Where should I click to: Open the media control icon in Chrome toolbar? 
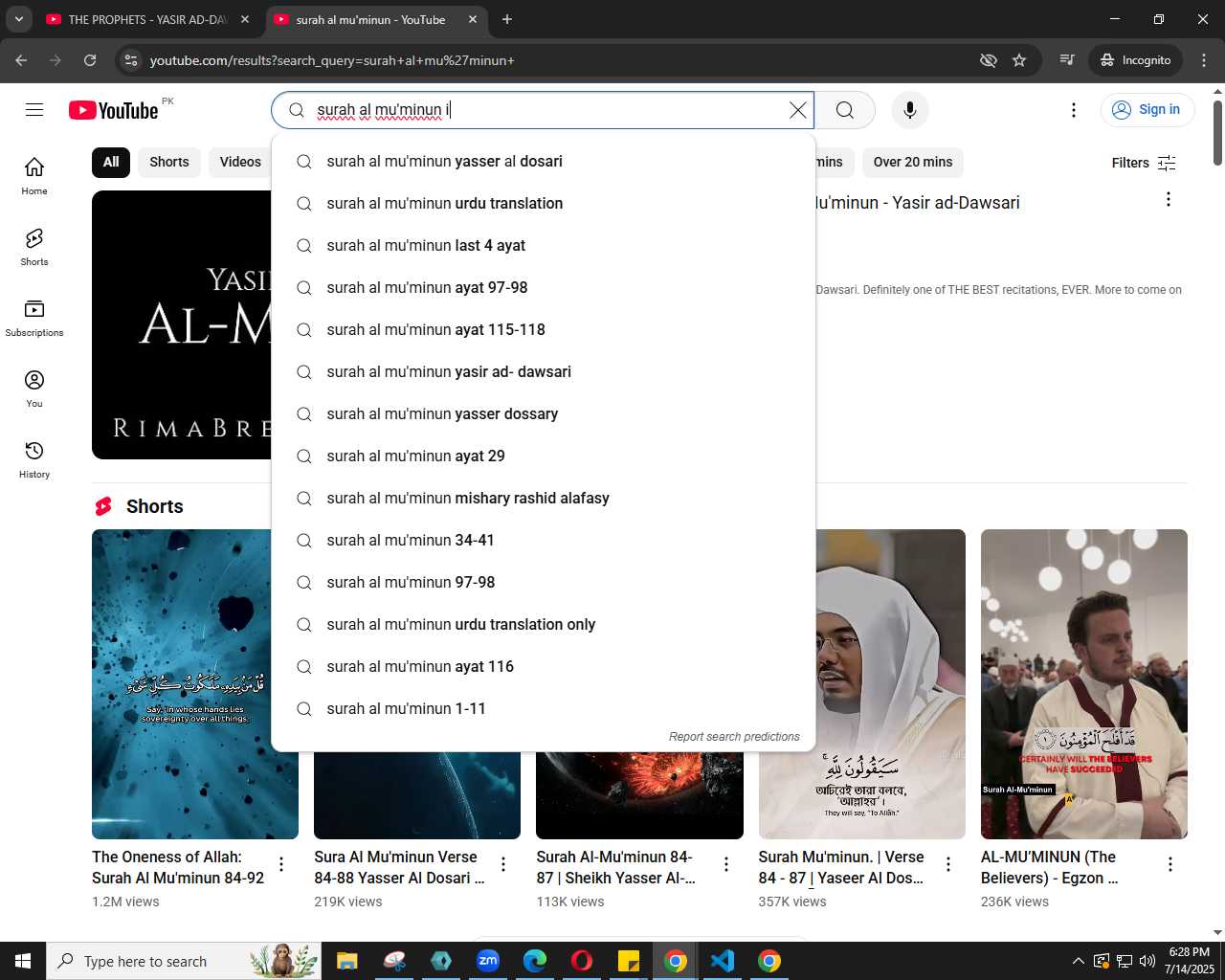pos(1067,60)
